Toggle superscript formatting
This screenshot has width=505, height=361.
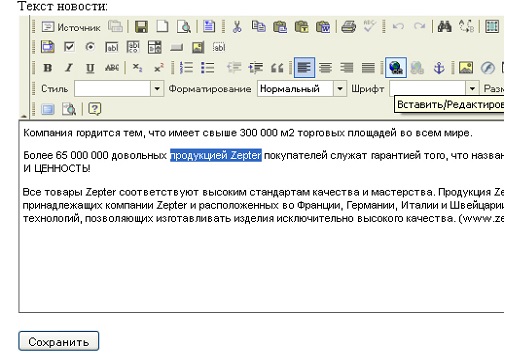click(159, 68)
